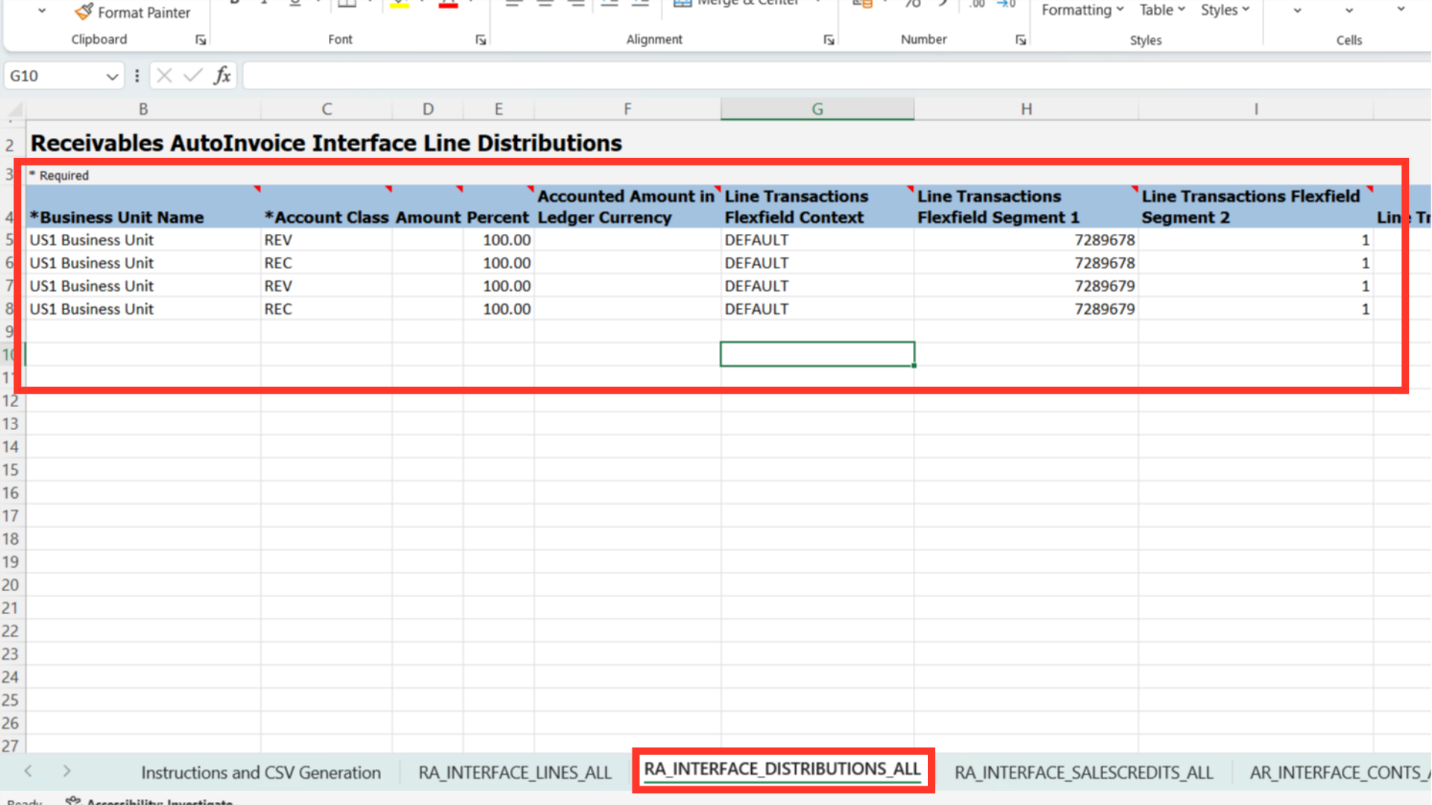
Task: Click the Receivables AutoInvoice Interface Line Distributions title
Action: [x=326, y=143]
